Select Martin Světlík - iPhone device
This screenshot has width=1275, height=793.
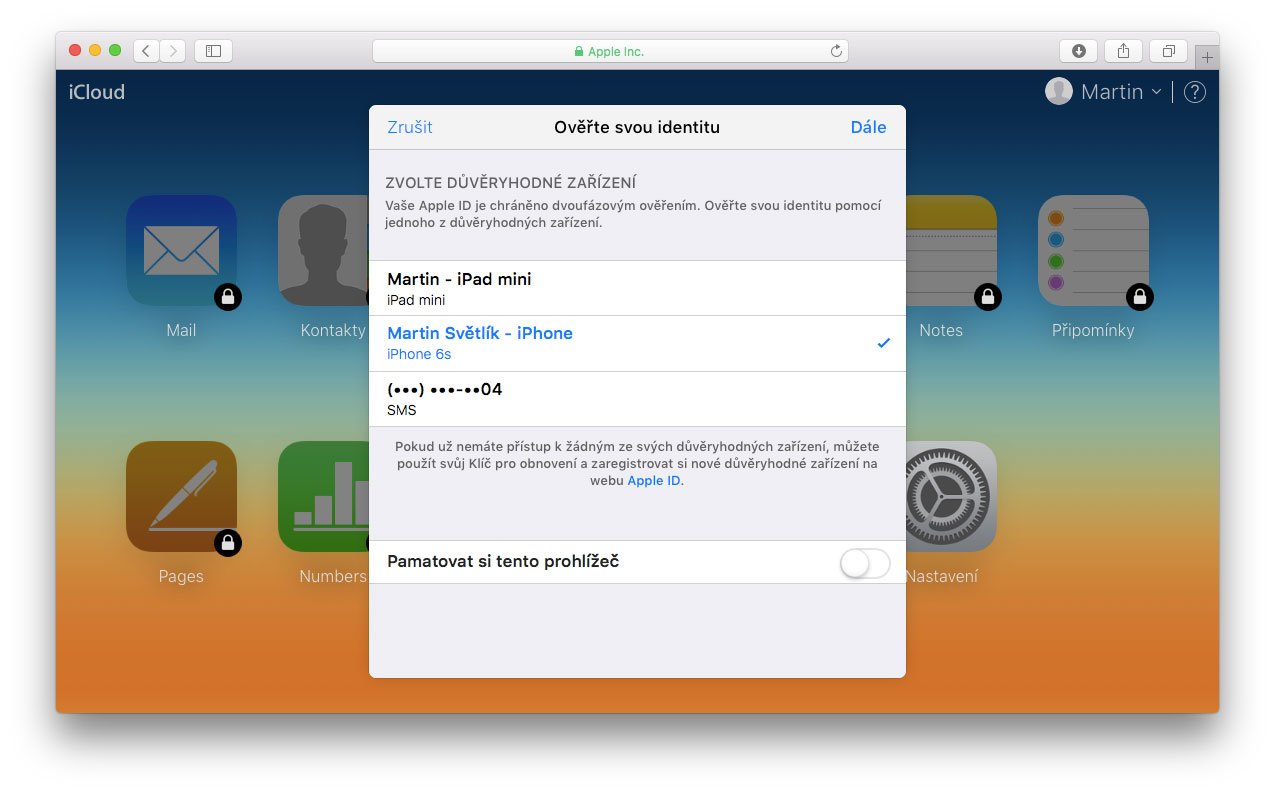pos(637,343)
